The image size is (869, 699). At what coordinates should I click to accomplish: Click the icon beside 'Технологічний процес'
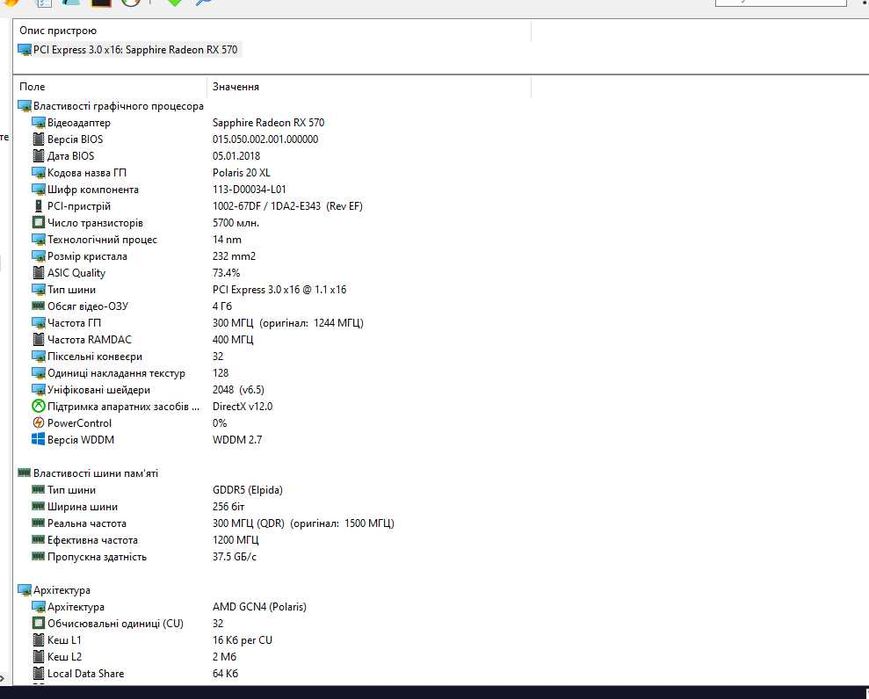(38, 239)
